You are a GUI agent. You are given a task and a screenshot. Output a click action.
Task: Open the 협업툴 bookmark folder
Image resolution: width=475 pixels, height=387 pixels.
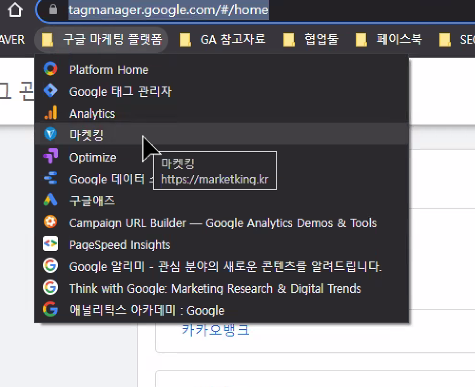(x=311, y=40)
